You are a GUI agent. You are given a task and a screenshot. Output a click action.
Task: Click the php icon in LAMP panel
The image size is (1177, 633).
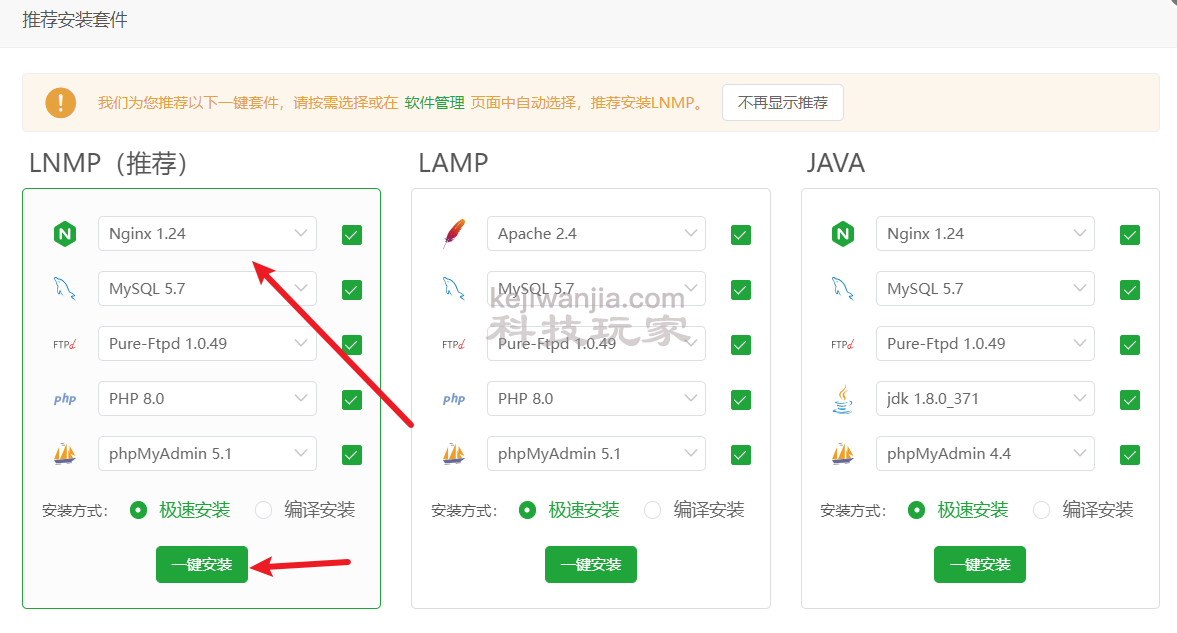point(453,399)
